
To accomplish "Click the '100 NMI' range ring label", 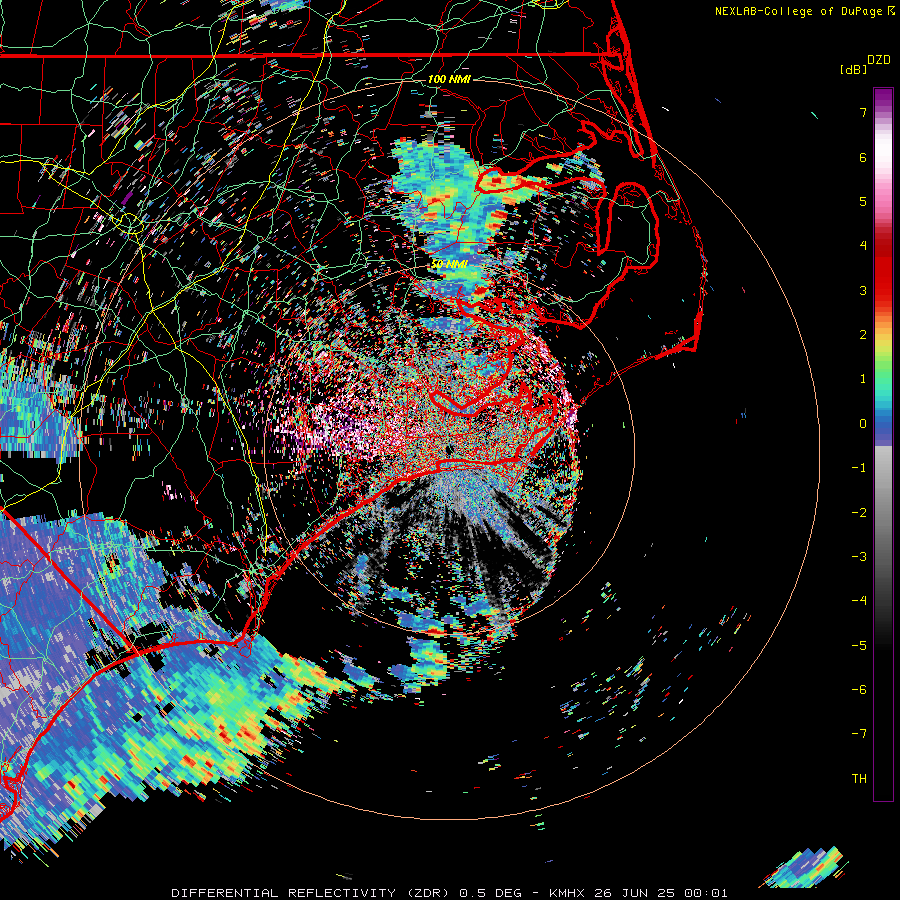I will [449, 79].
